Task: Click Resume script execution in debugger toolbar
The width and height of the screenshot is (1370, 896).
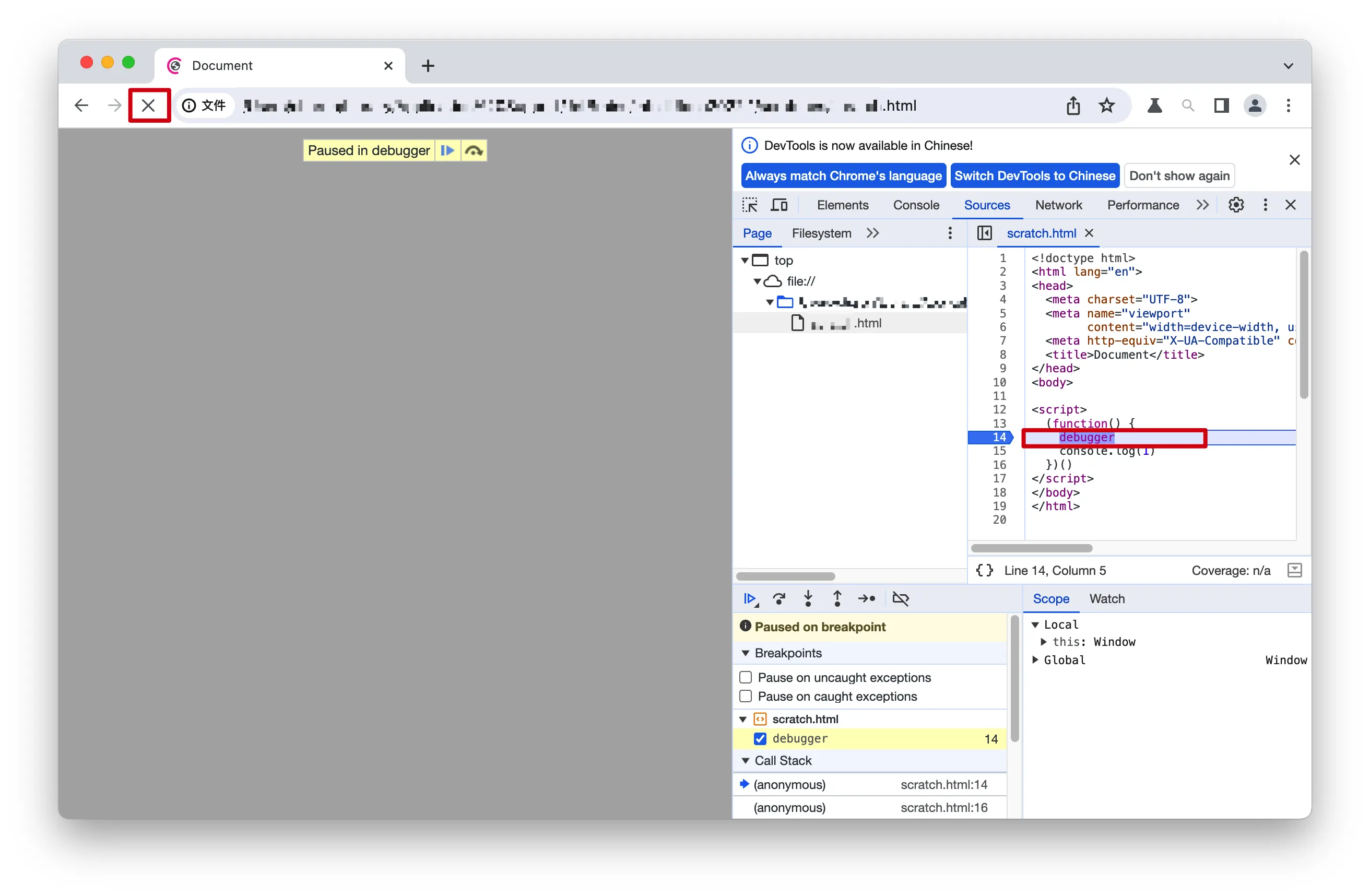Action: coord(749,599)
